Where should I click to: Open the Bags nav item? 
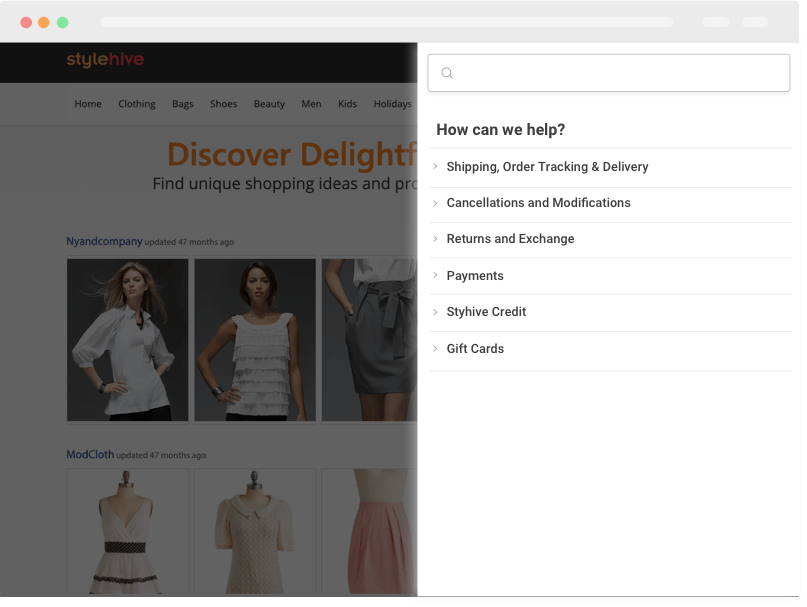(183, 104)
